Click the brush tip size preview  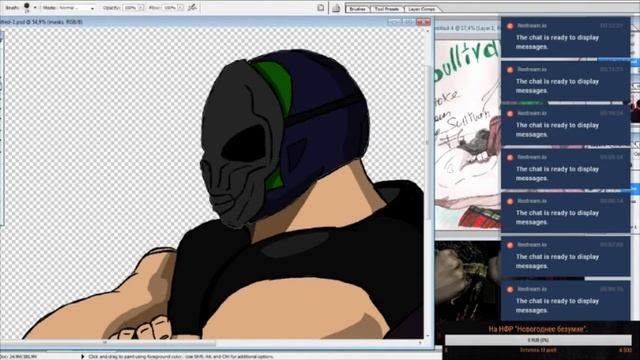pyautogui.click(x=27, y=7)
